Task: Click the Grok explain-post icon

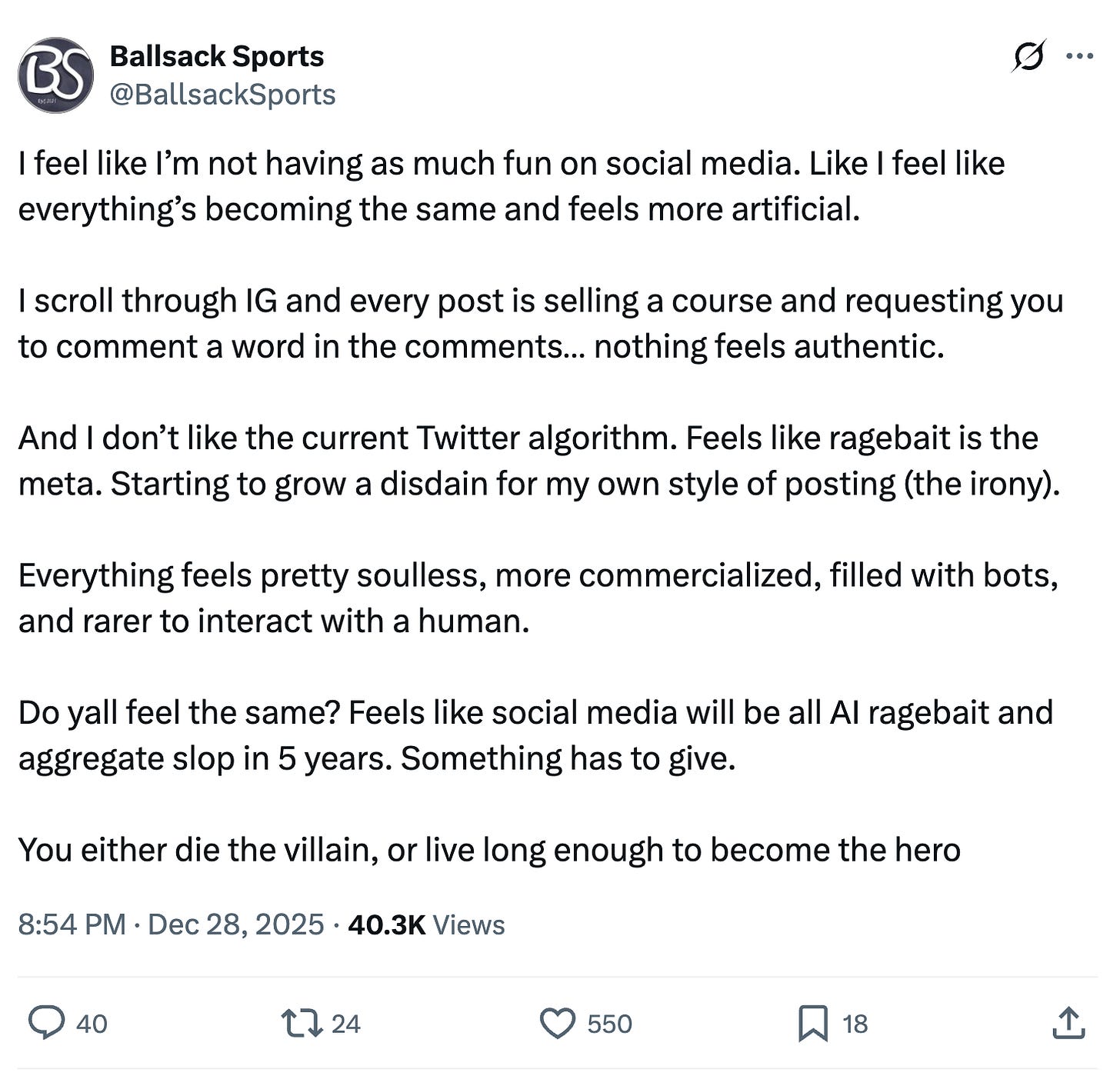Action: [1028, 56]
